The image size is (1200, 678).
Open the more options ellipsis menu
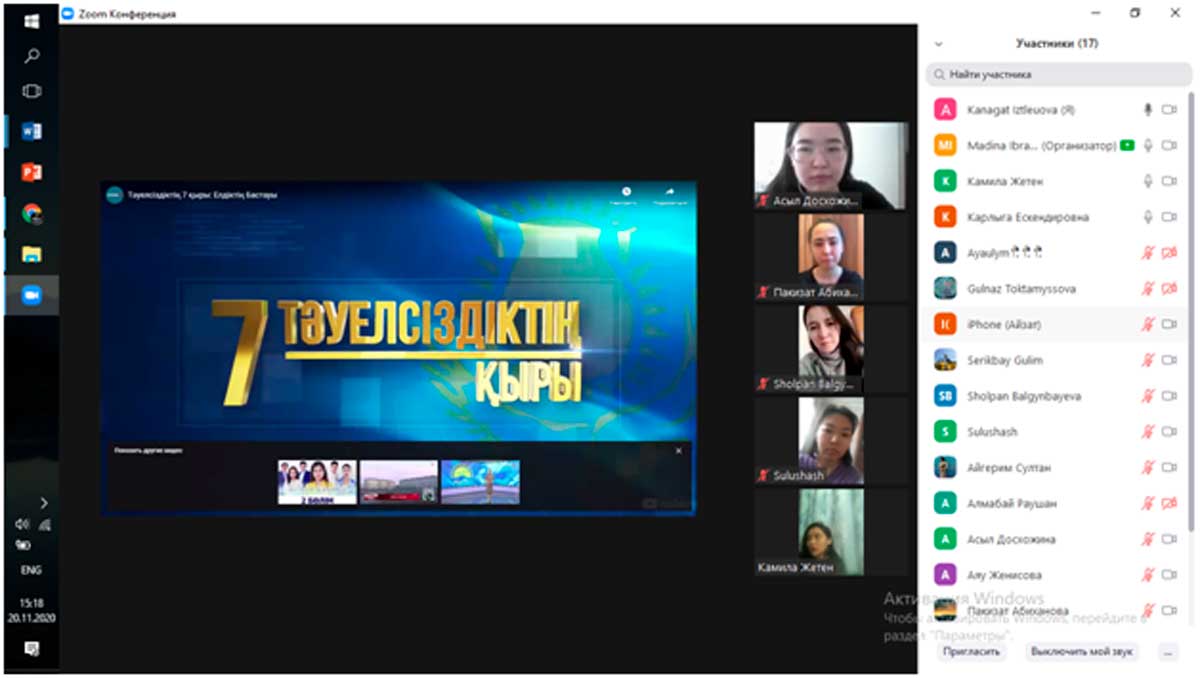(x=1166, y=651)
